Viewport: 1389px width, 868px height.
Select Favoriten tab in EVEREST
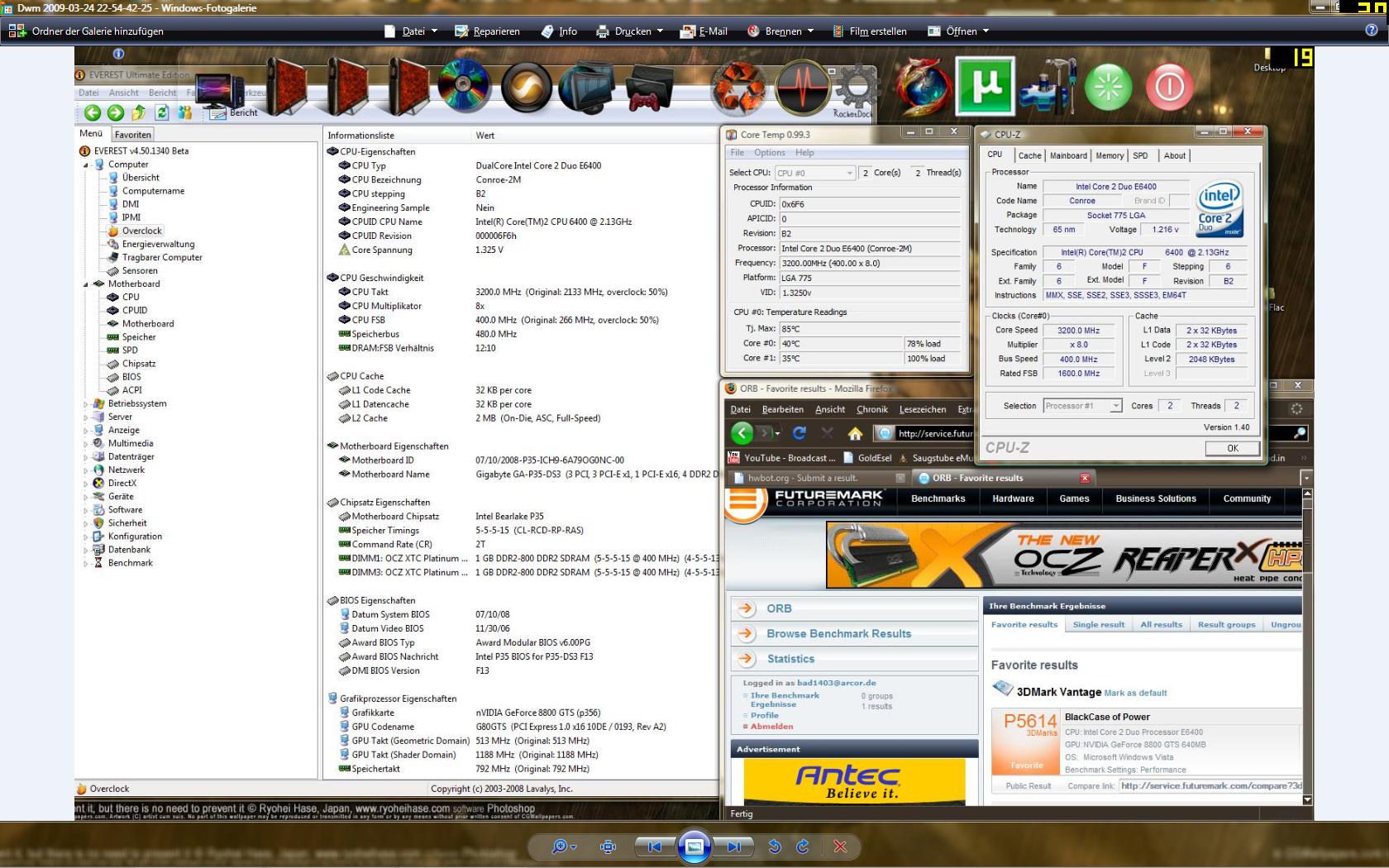pos(133,135)
